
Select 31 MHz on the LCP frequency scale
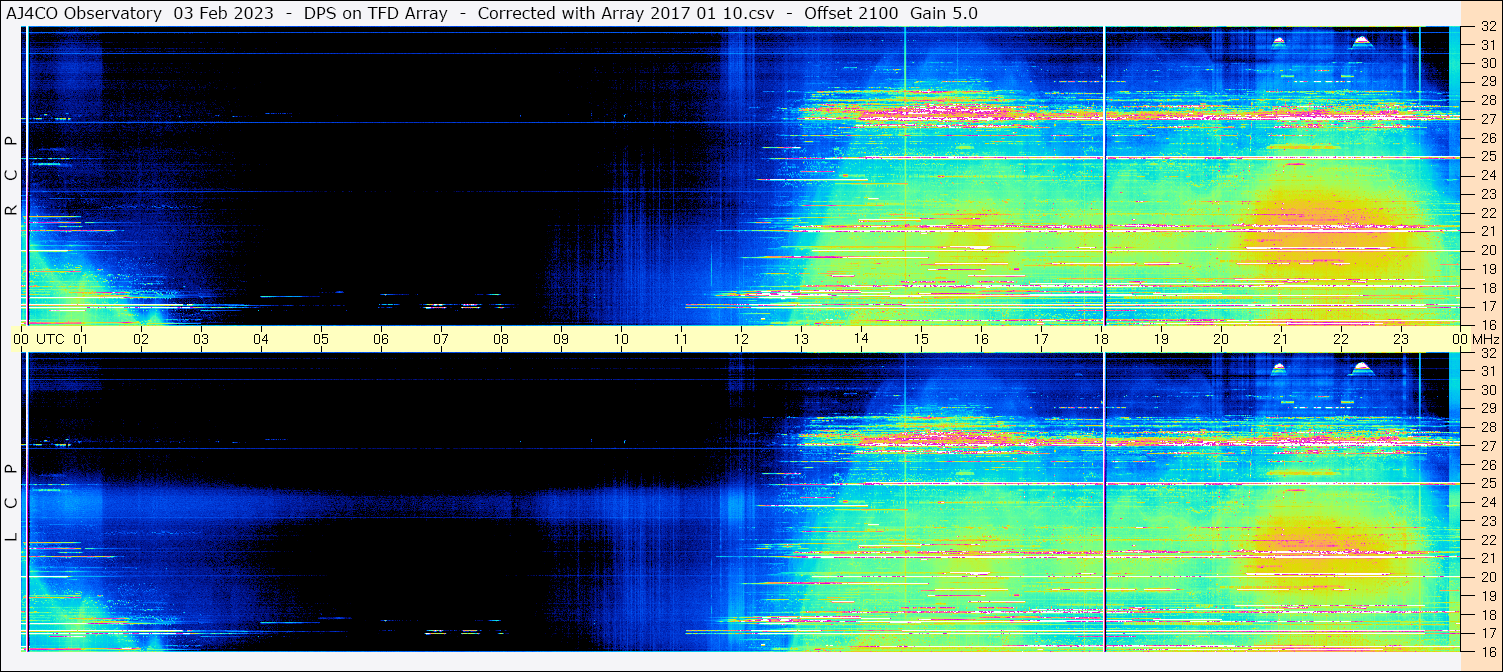click(1487, 371)
